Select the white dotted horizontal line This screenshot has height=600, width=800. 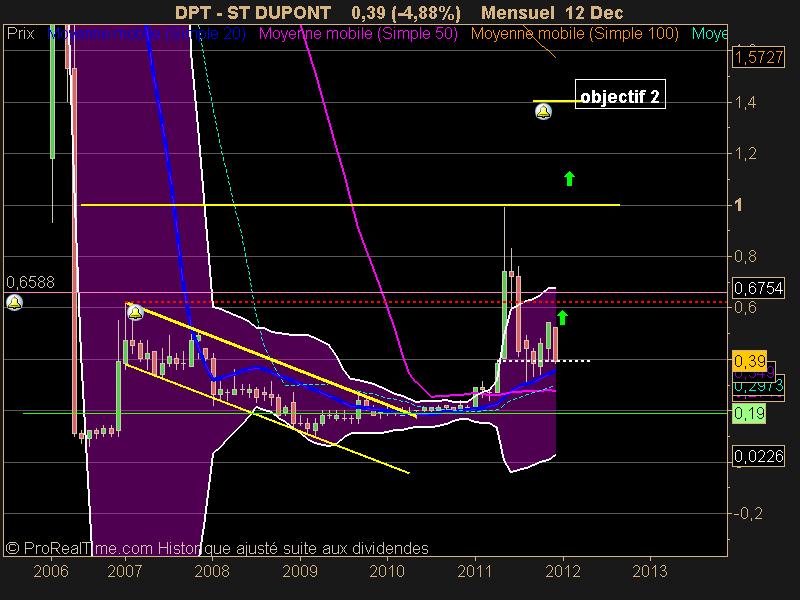pos(544,361)
